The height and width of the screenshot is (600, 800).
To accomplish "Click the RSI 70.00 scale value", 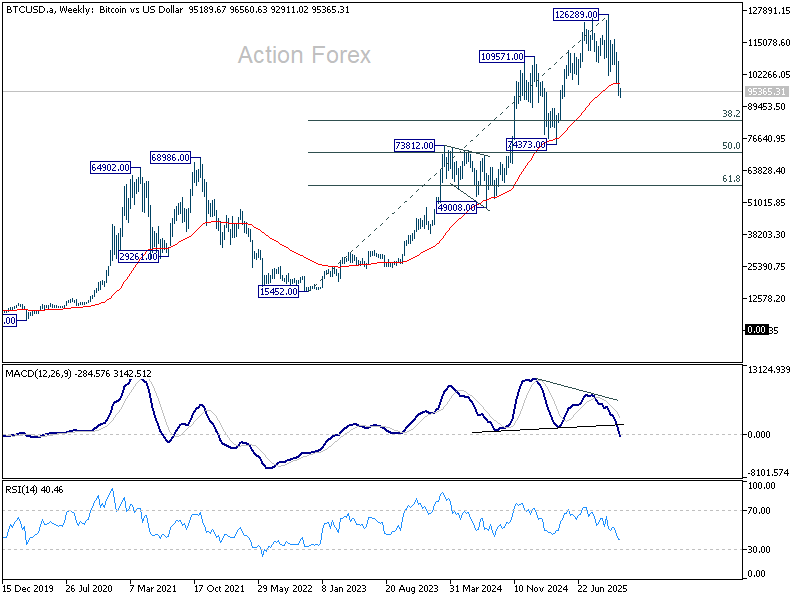I will point(759,511).
